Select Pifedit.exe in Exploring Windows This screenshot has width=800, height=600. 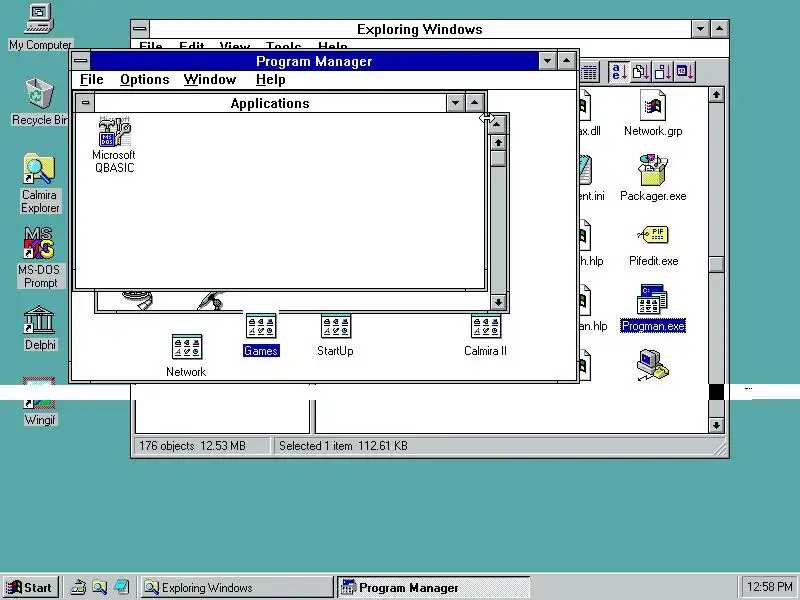[x=654, y=244]
